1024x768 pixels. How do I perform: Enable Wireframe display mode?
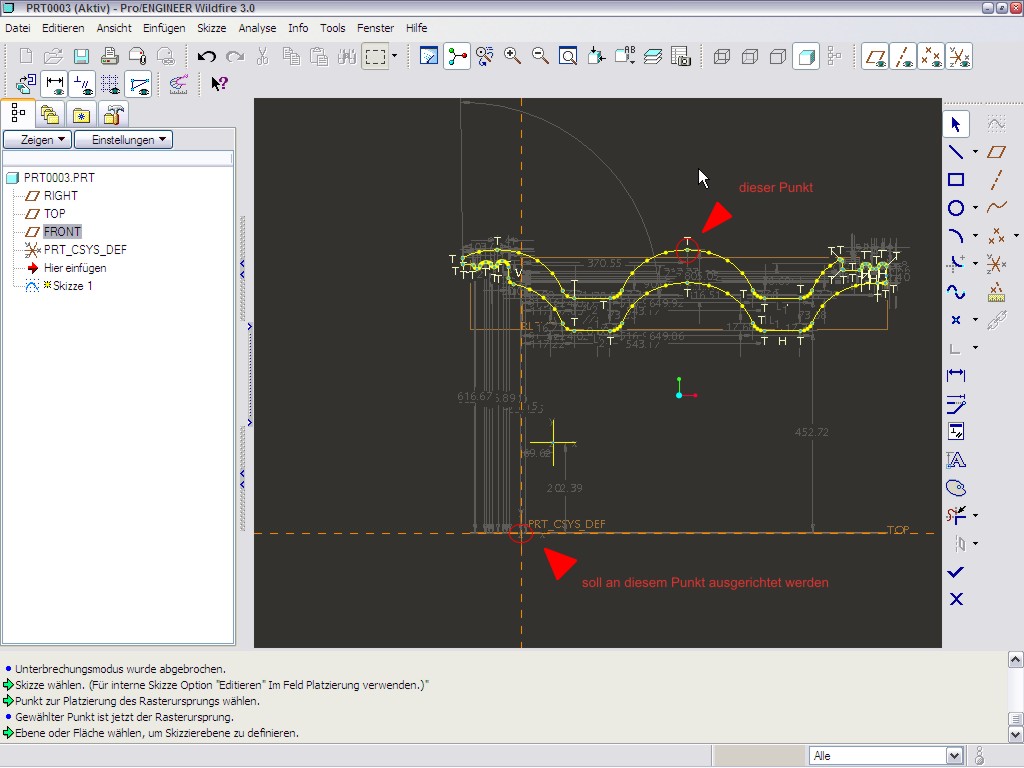click(x=722, y=56)
